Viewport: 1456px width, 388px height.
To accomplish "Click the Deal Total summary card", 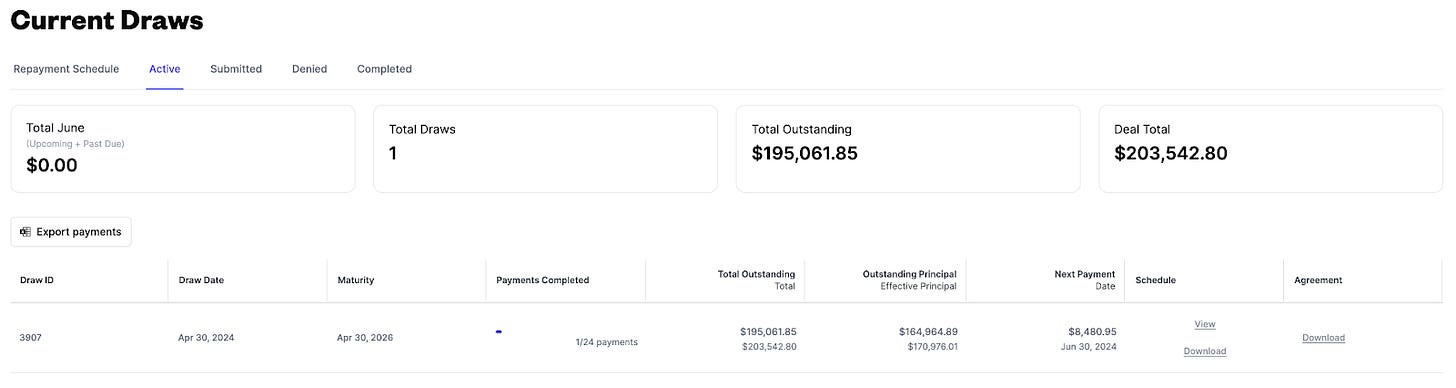I will [x=1271, y=149].
